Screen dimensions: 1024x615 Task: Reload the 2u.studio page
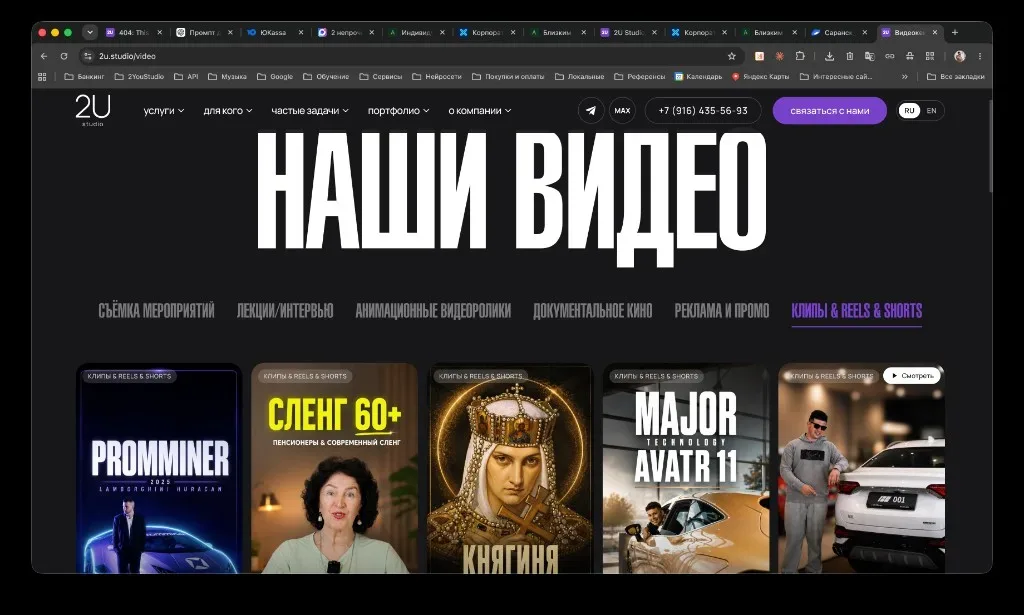point(64,56)
